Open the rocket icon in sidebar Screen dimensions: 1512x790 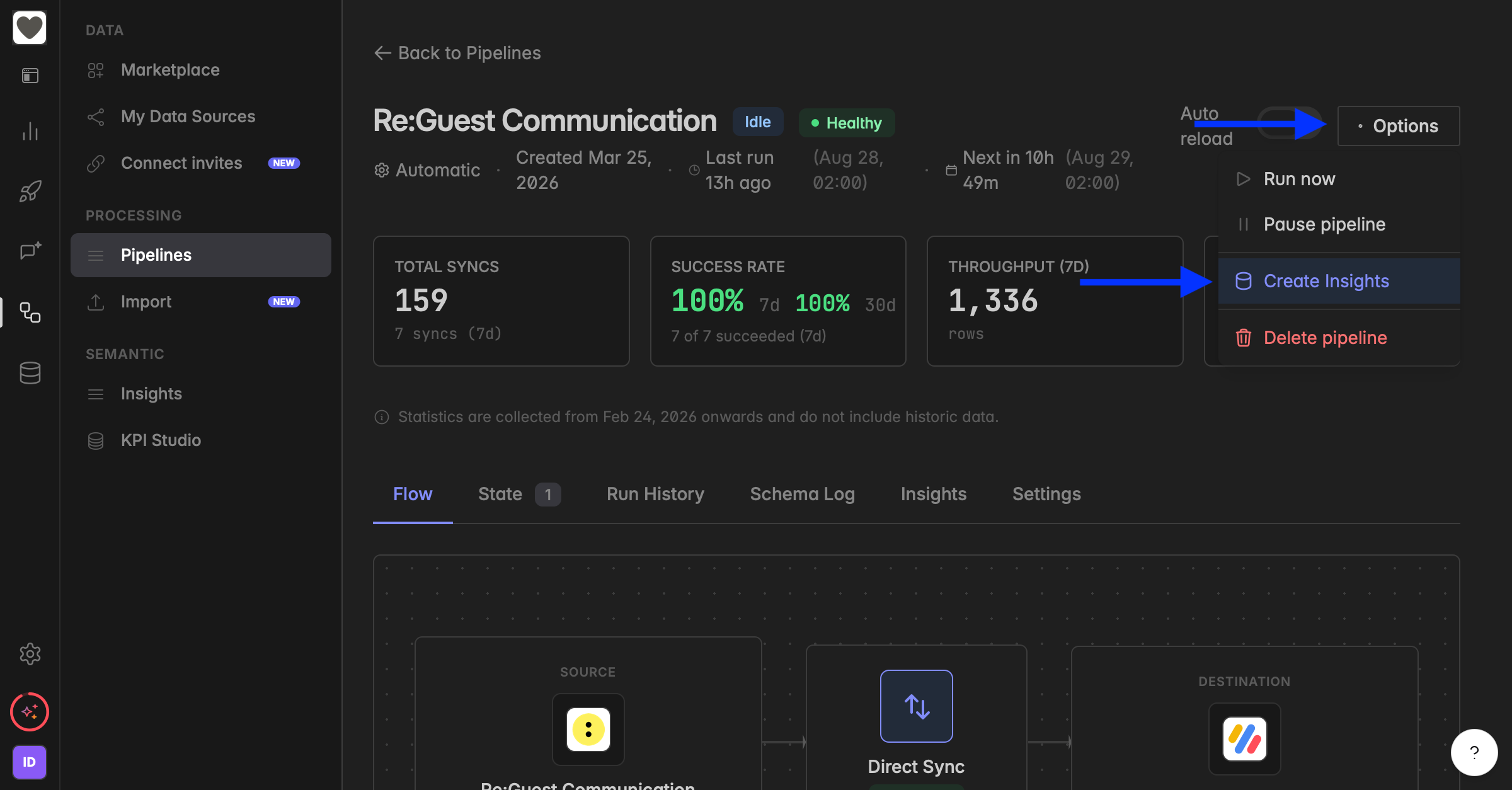pos(30,191)
